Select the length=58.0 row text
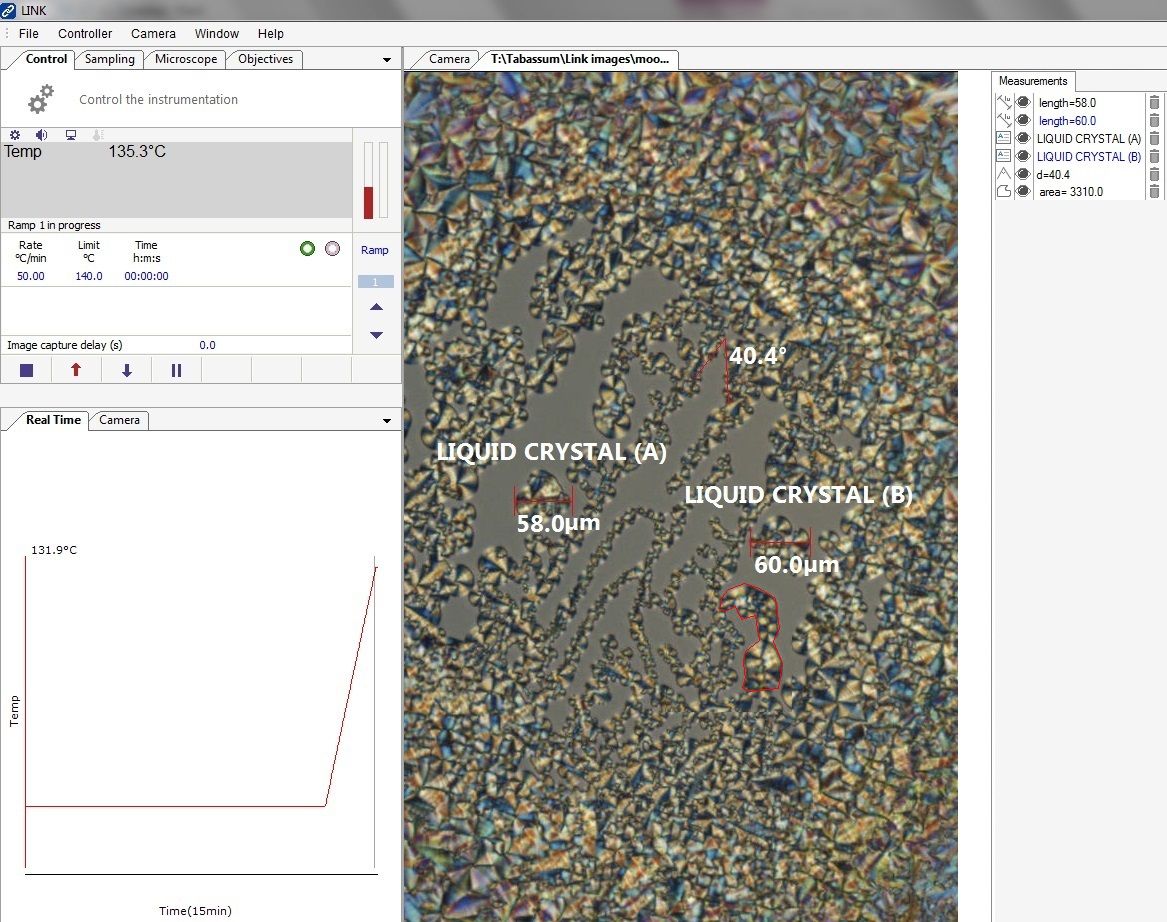The width and height of the screenshot is (1167, 922). (1067, 103)
